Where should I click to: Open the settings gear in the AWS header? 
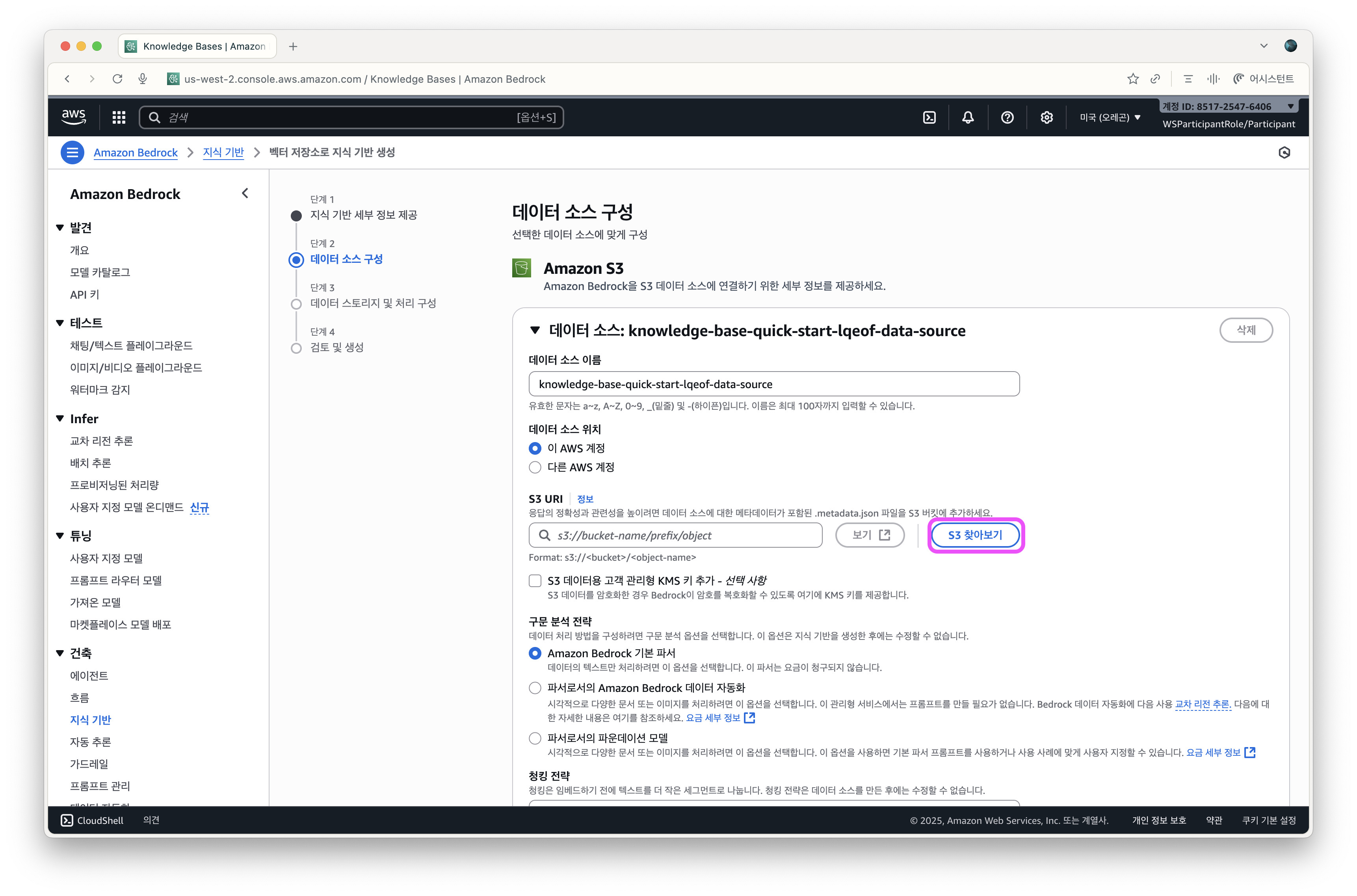point(1046,117)
